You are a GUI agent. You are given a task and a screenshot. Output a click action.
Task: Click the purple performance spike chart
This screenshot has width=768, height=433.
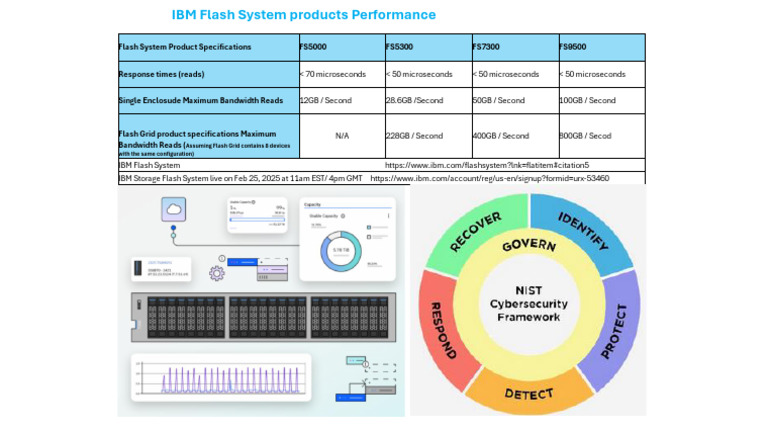click(x=221, y=378)
